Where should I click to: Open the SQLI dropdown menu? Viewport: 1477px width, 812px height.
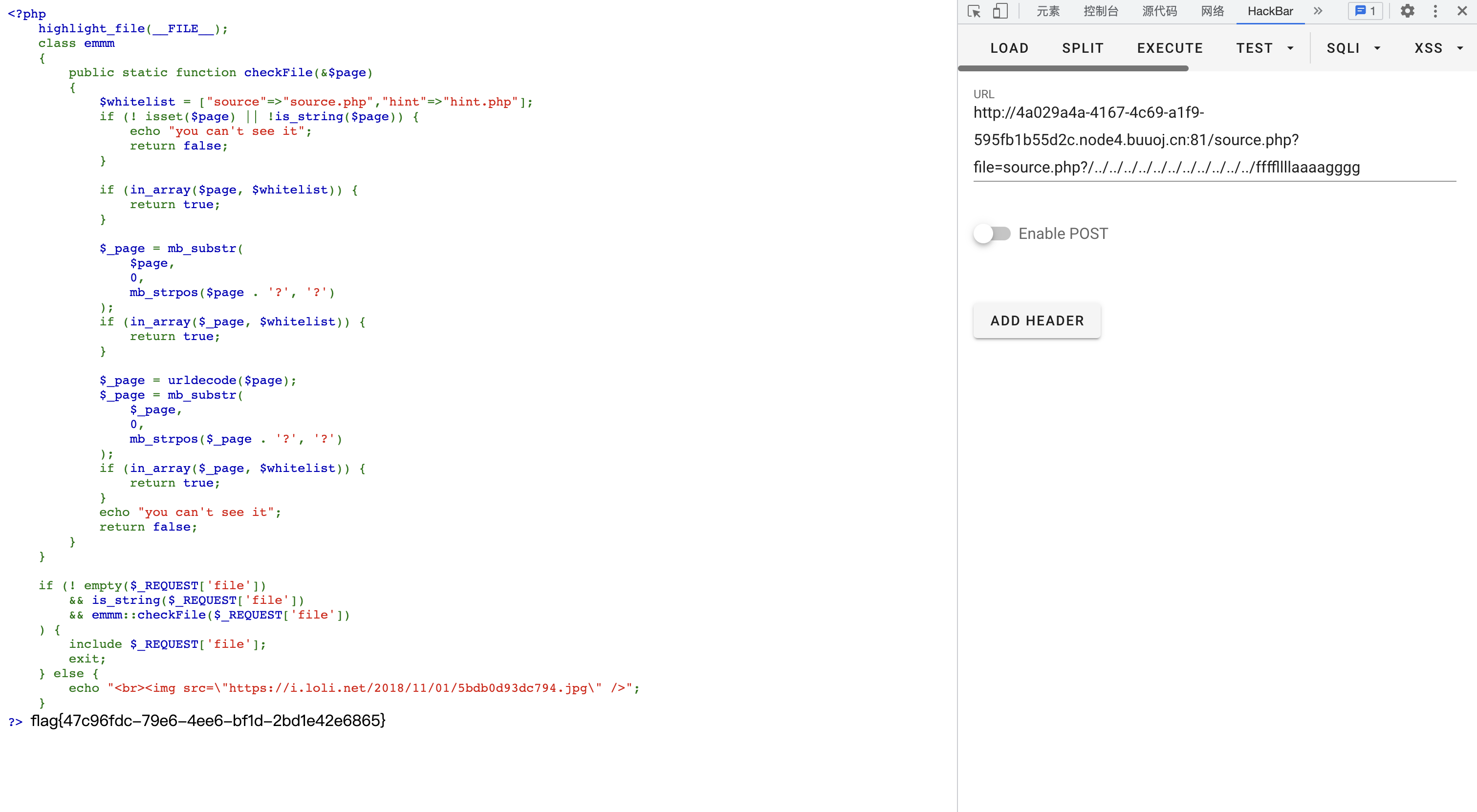tap(1353, 48)
